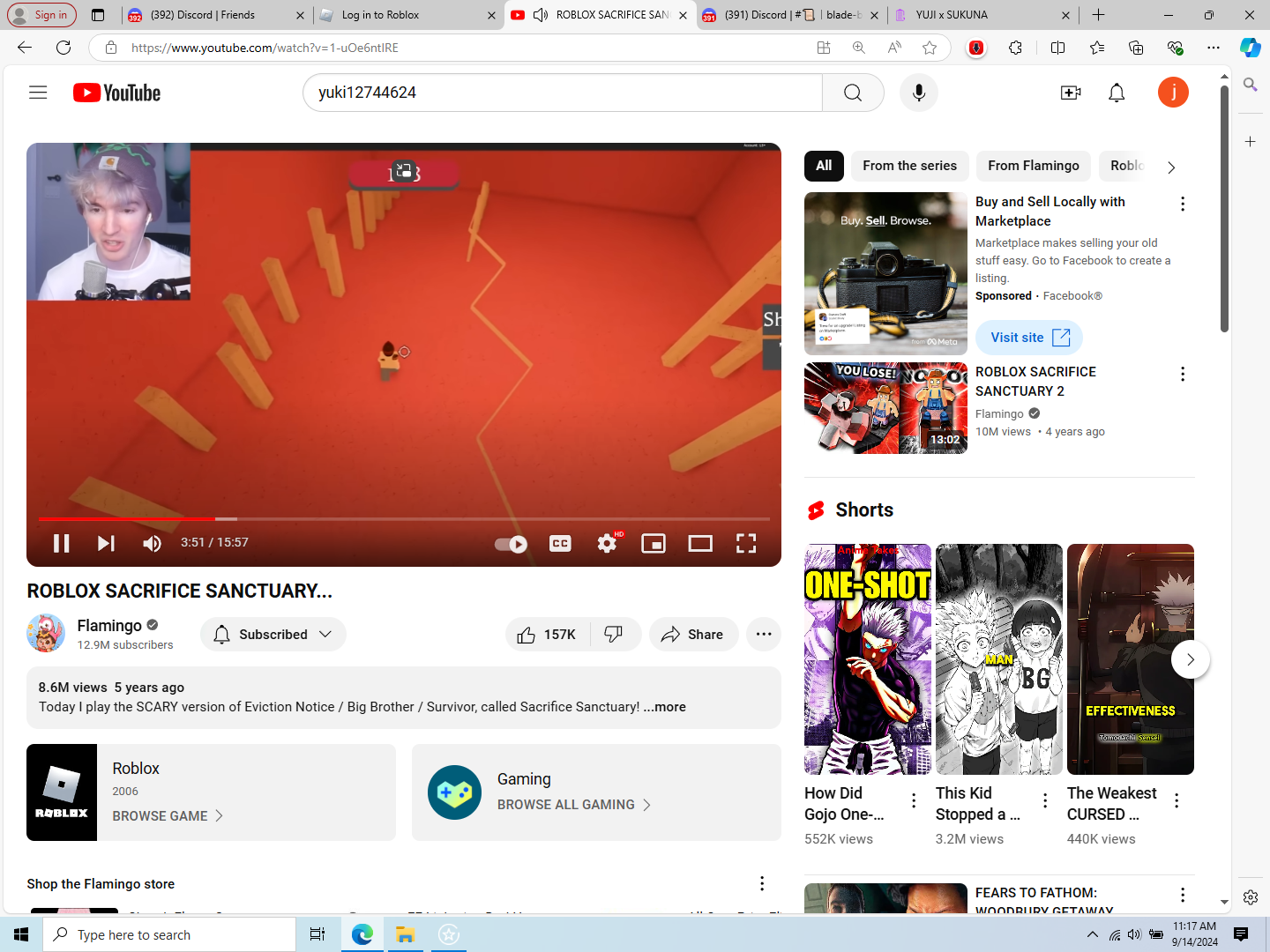Open Flamingo channel avatar
Screen dimensions: 1270x952
[46, 634]
